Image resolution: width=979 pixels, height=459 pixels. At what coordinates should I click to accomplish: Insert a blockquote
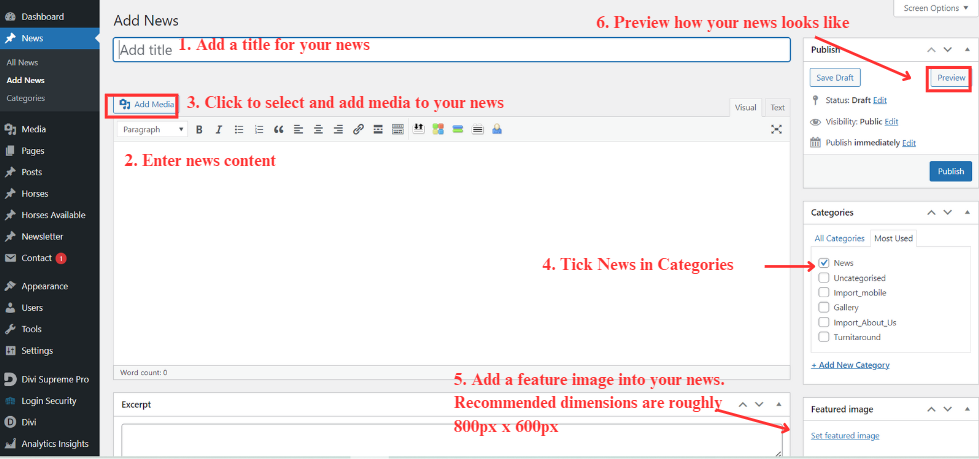(278, 130)
